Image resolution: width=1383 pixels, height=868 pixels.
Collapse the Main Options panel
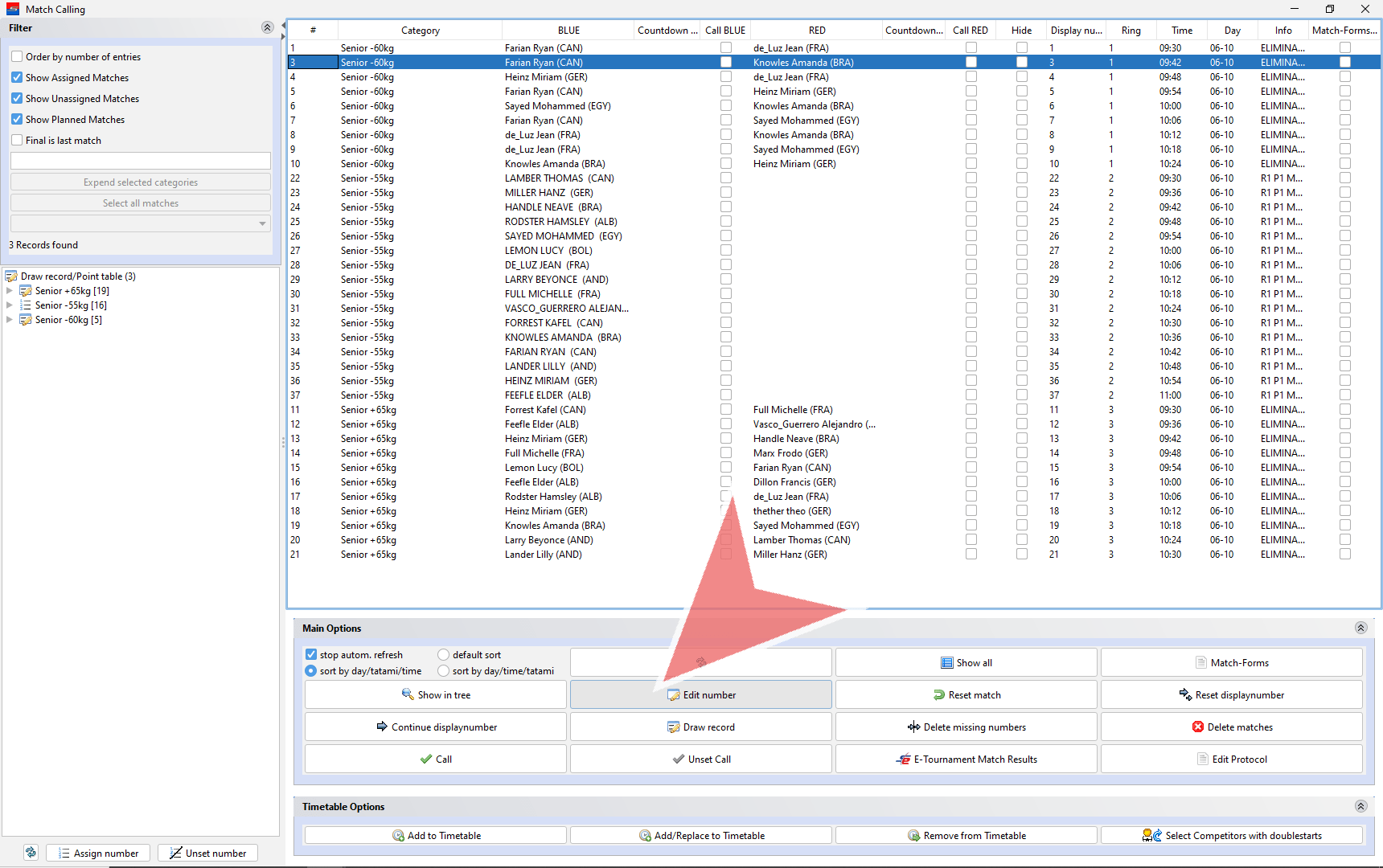pos(1360,628)
